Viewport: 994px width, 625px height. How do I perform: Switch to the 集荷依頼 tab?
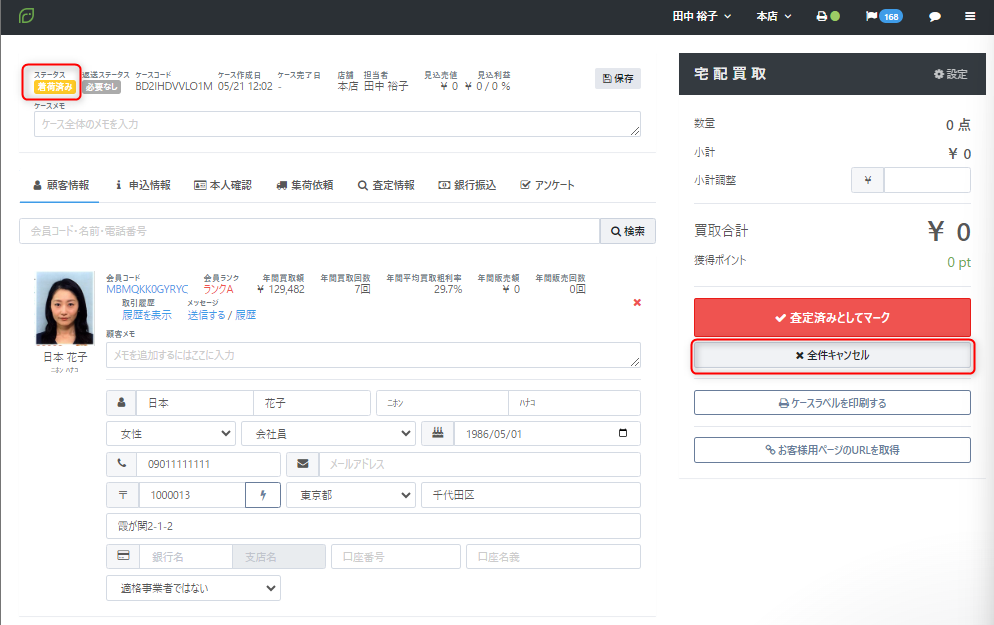304,185
